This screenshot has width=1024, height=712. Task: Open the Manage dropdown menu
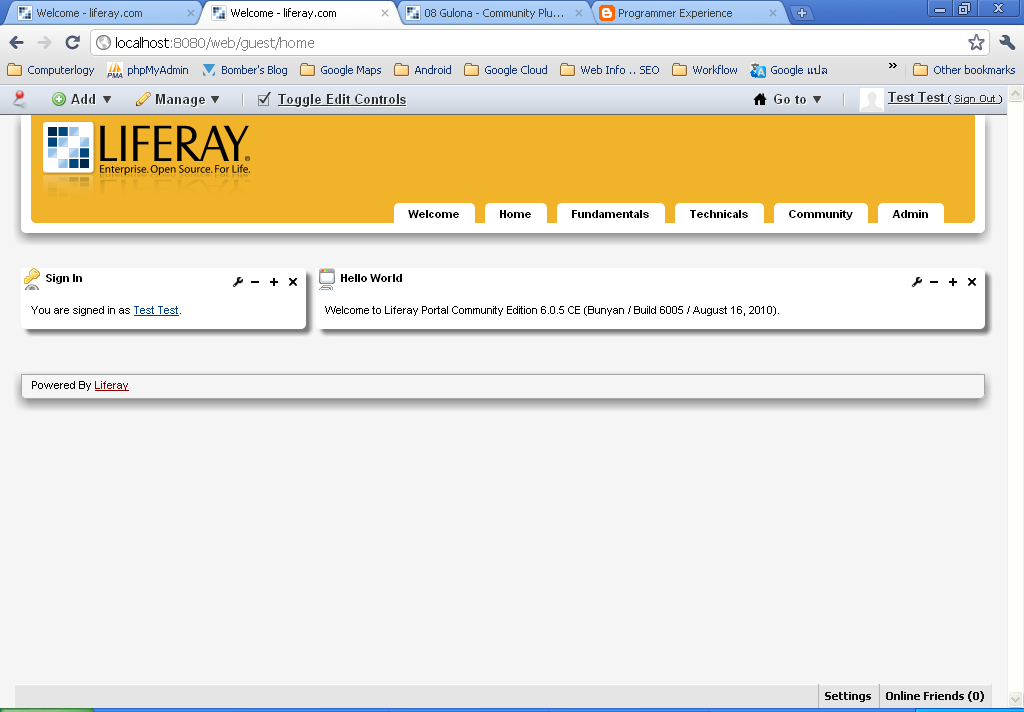point(178,99)
